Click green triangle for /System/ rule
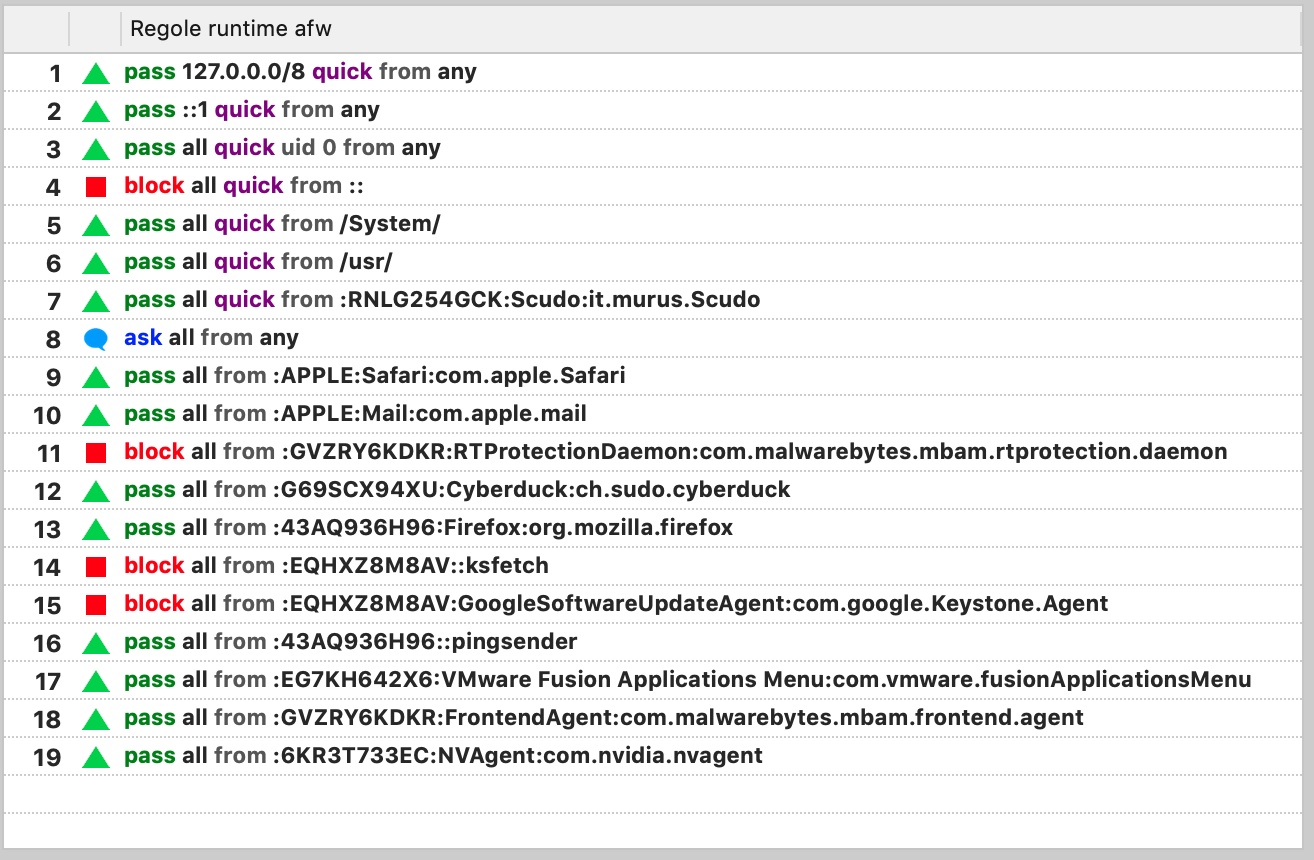 [95, 225]
